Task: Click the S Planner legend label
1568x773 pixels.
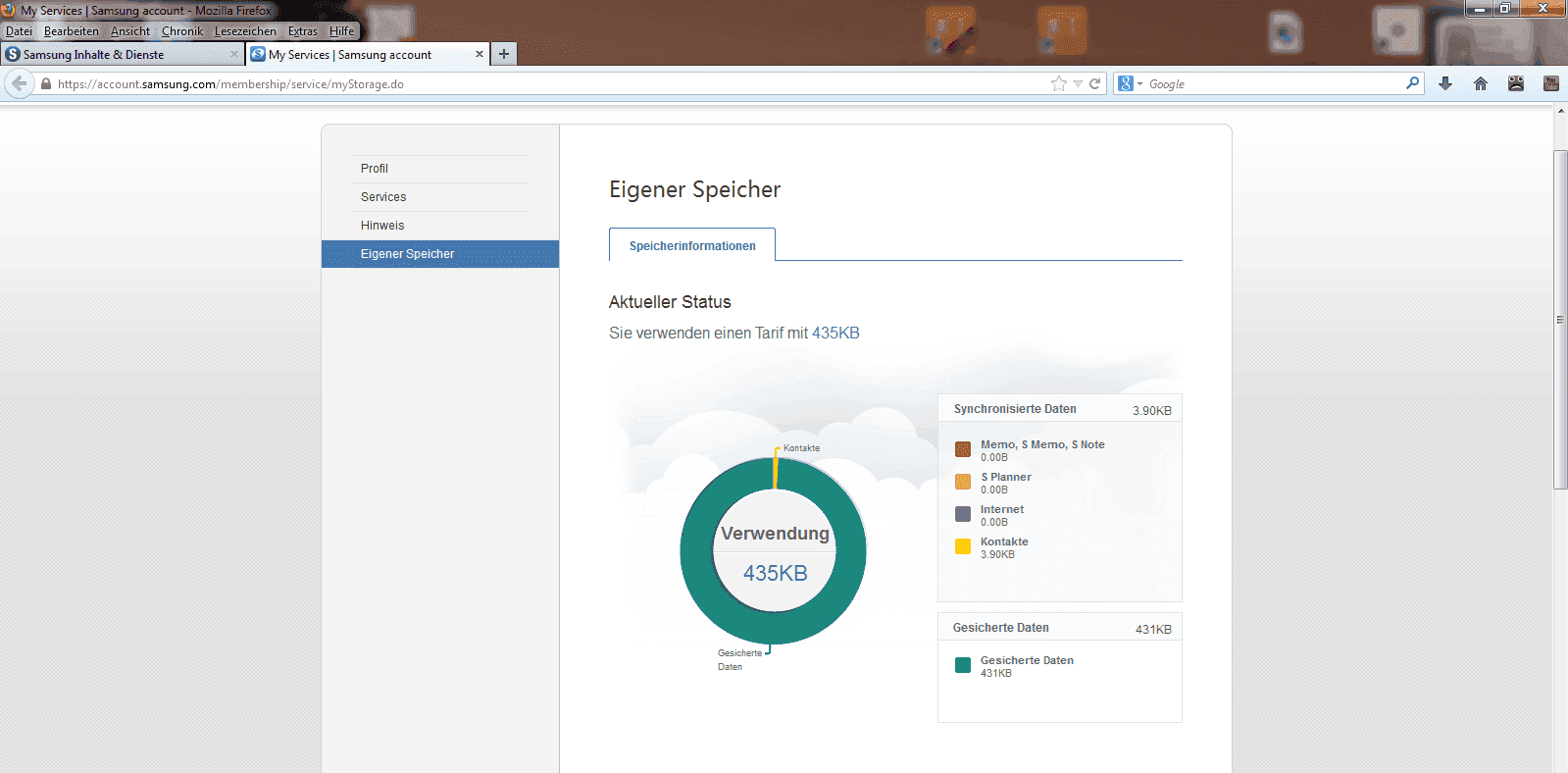Action: point(1006,477)
